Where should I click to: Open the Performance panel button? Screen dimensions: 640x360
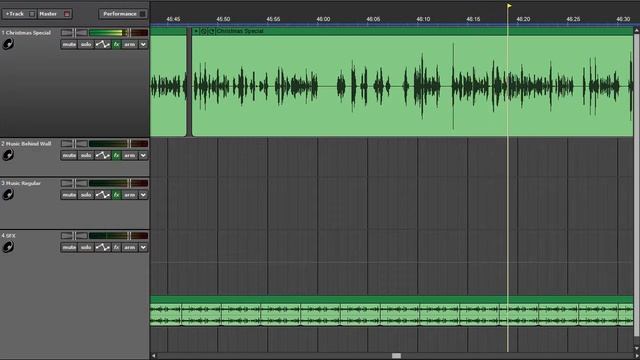(123, 14)
